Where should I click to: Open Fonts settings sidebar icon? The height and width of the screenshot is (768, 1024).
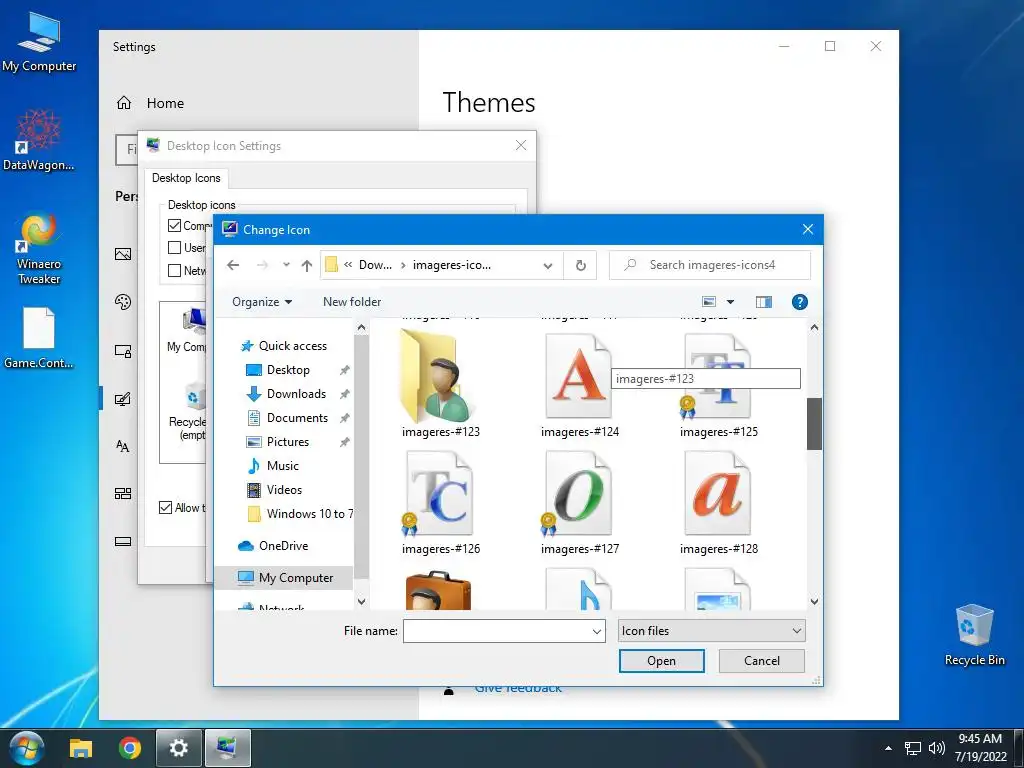pyautogui.click(x=123, y=446)
